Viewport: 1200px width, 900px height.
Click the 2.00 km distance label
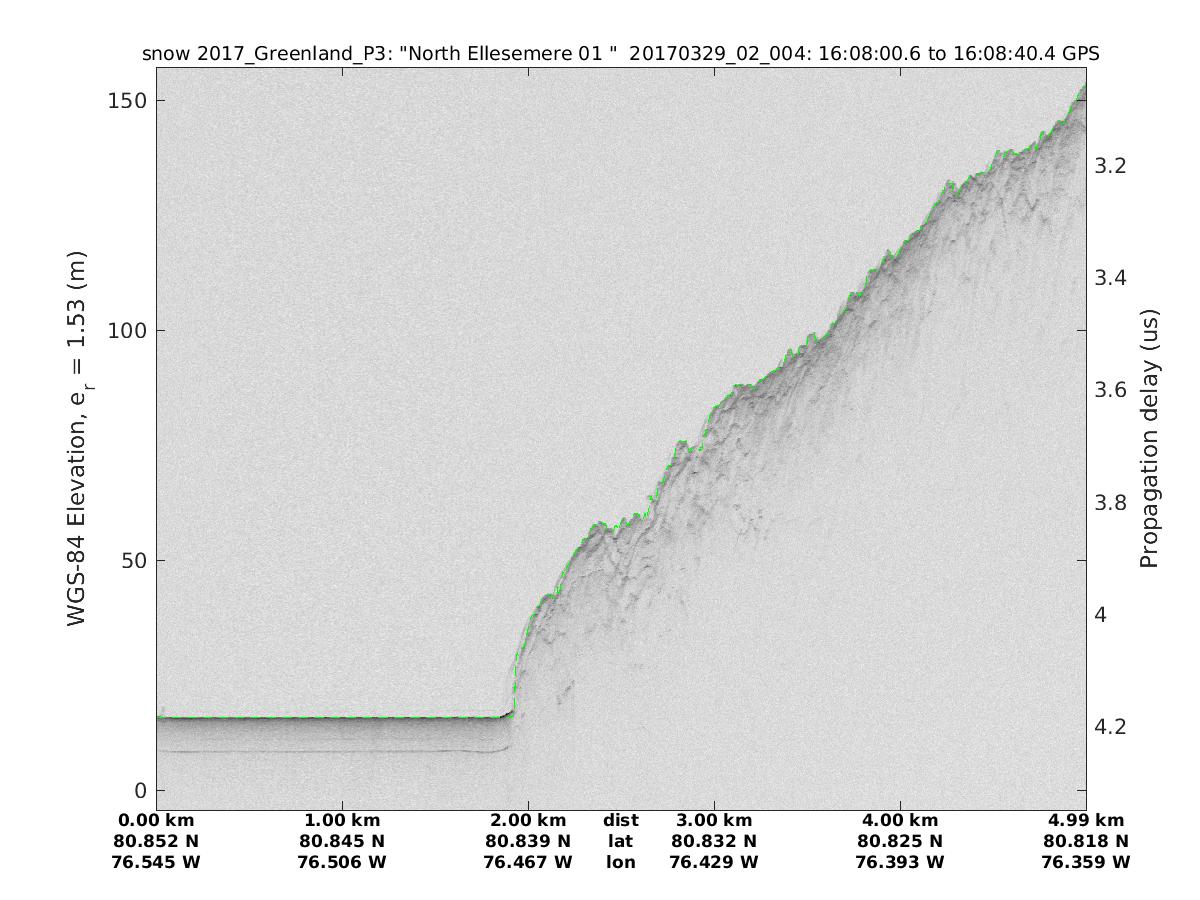coord(527,821)
